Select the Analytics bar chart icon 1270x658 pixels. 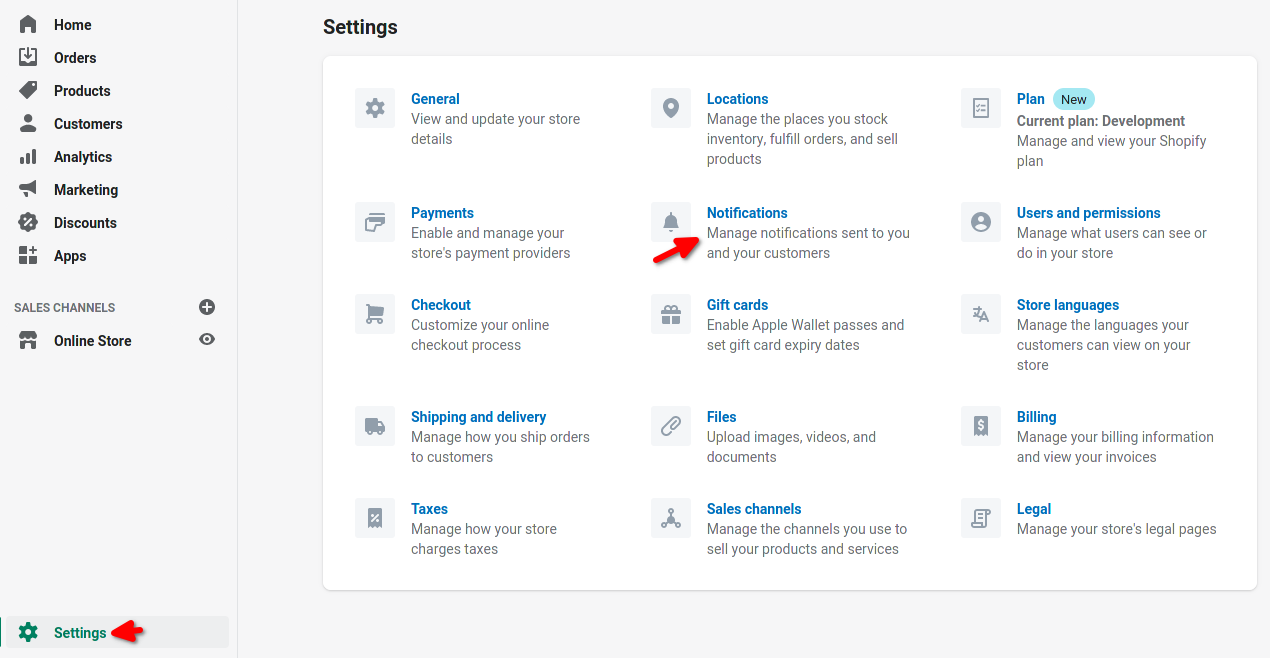point(28,156)
